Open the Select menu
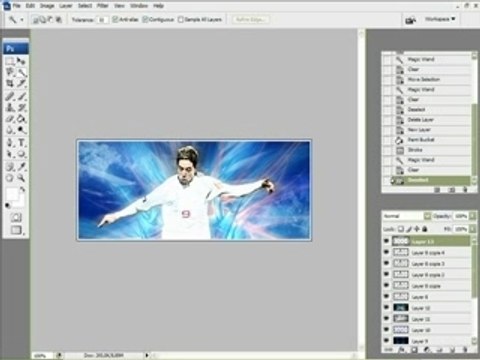480x360 pixels. (x=85, y=6)
